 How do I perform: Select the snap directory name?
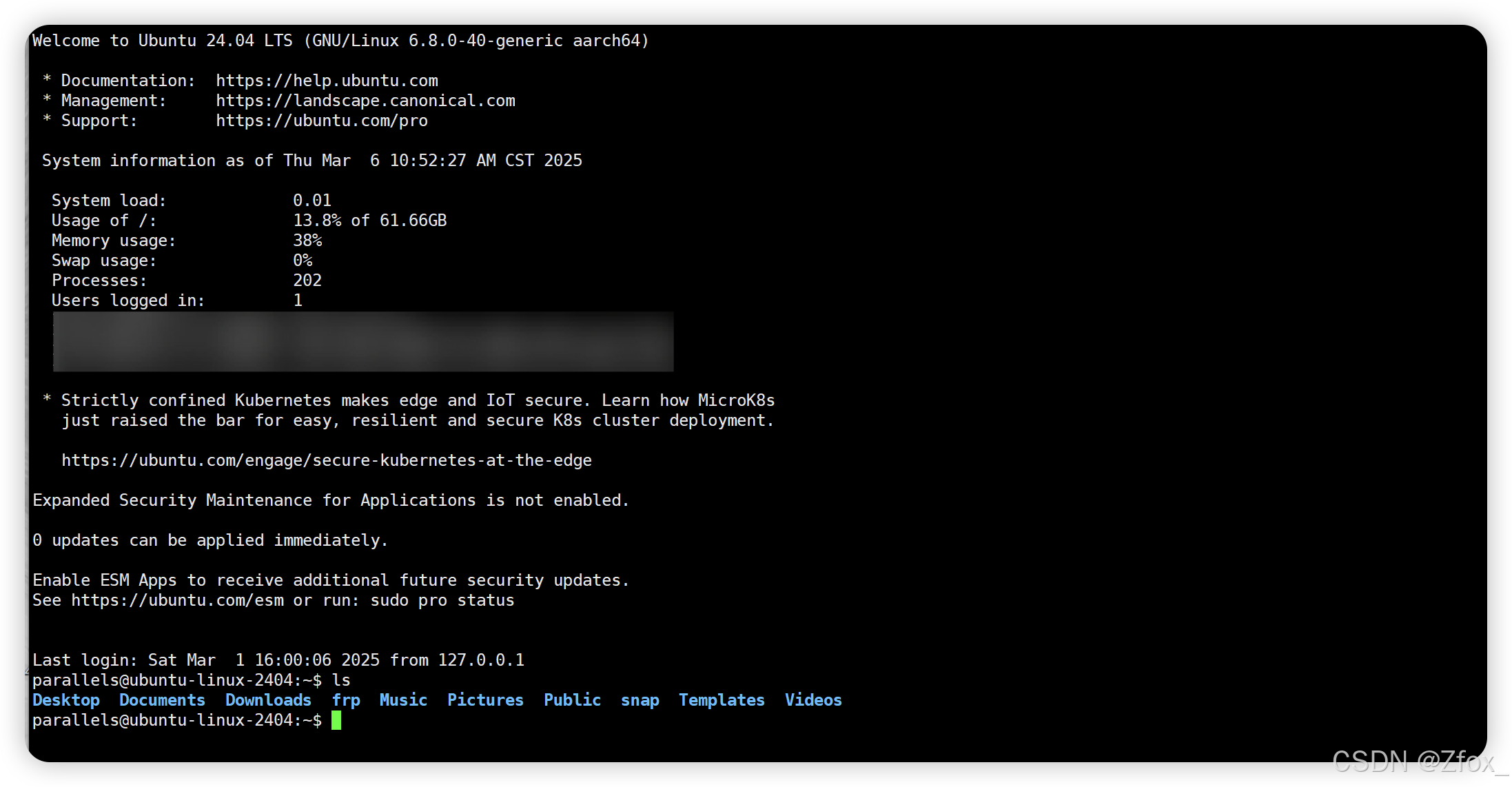click(640, 700)
